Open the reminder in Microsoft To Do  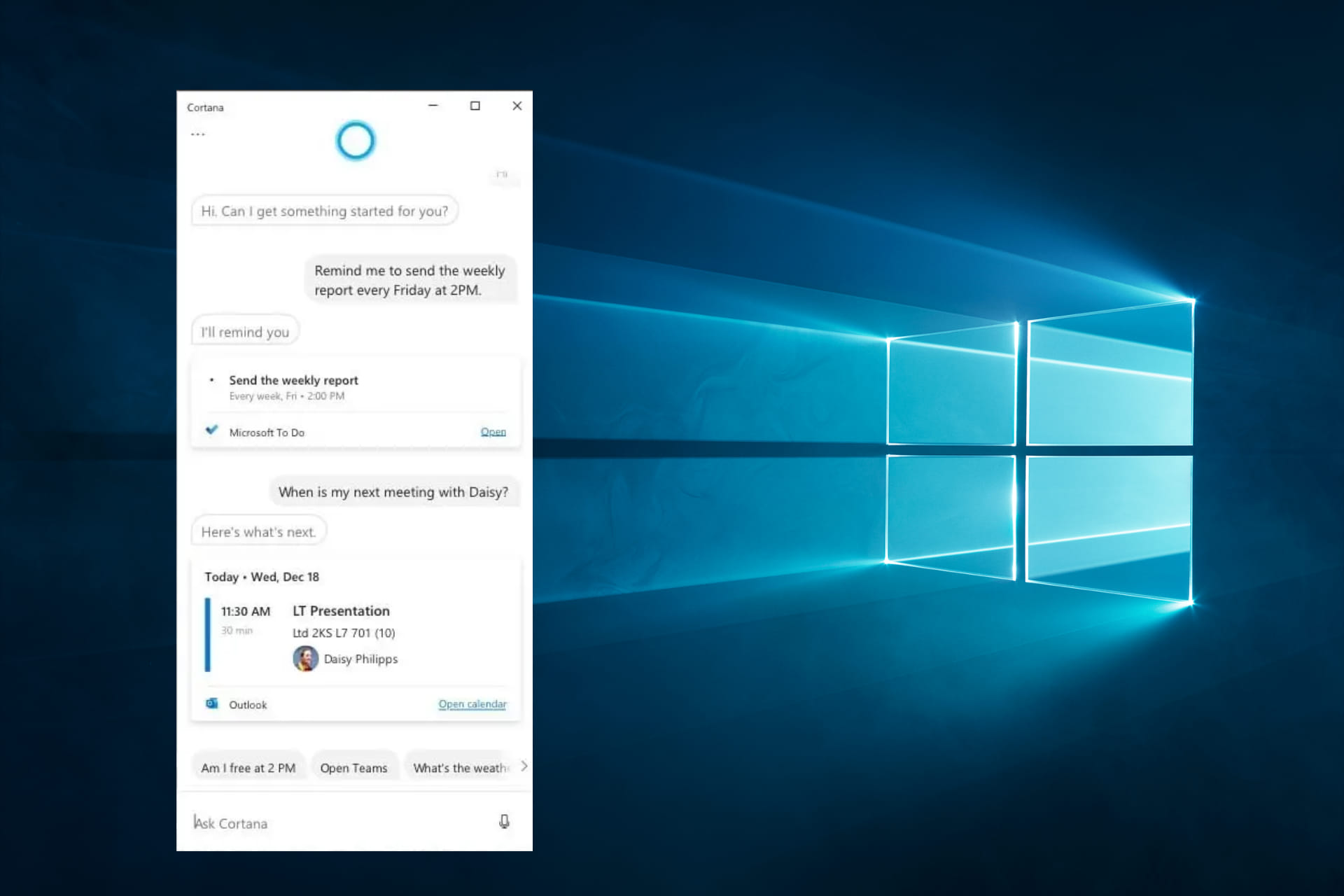coord(493,432)
